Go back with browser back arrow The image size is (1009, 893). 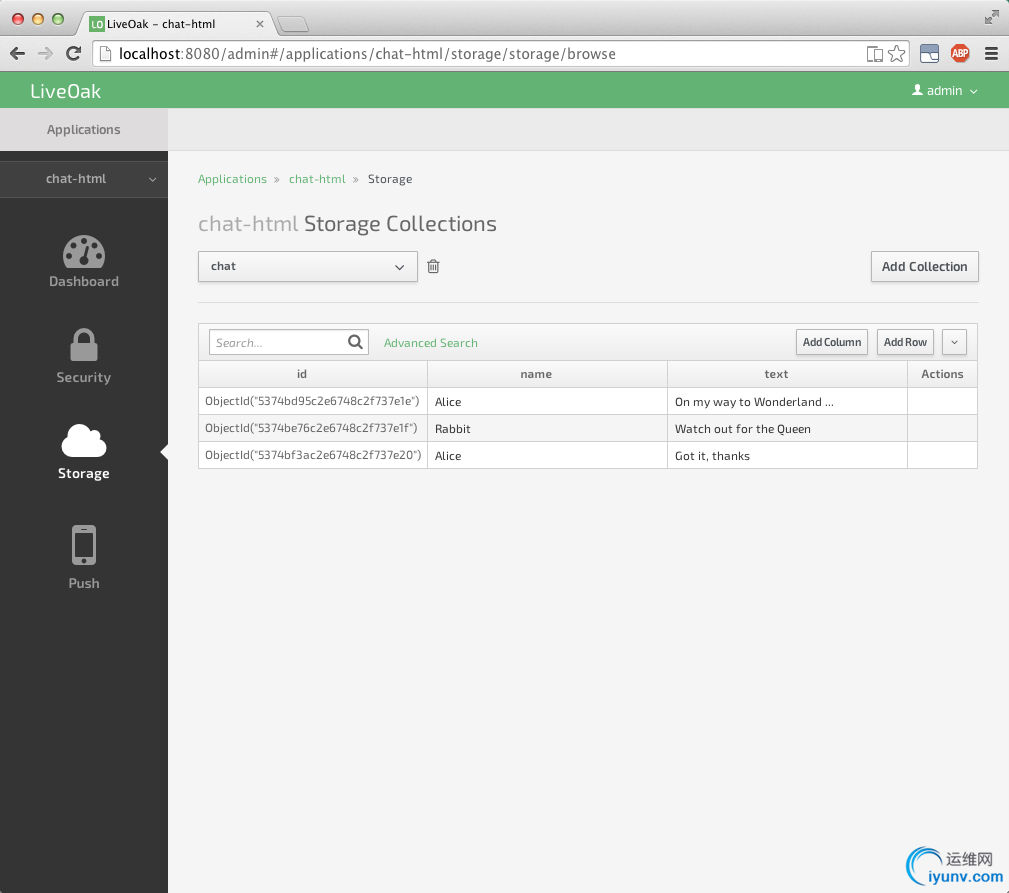(x=17, y=53)
